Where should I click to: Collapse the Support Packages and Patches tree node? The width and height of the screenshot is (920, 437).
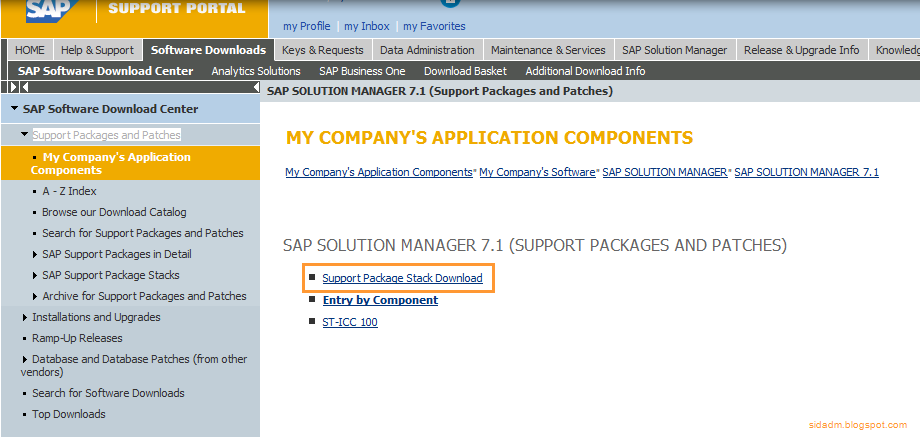pos(24,134)
